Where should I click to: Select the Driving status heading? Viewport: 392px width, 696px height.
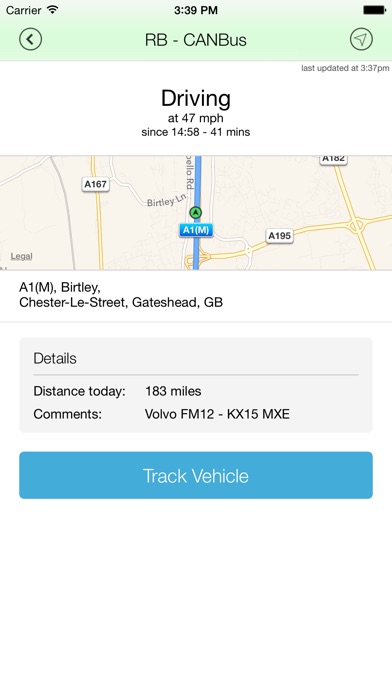196,98
